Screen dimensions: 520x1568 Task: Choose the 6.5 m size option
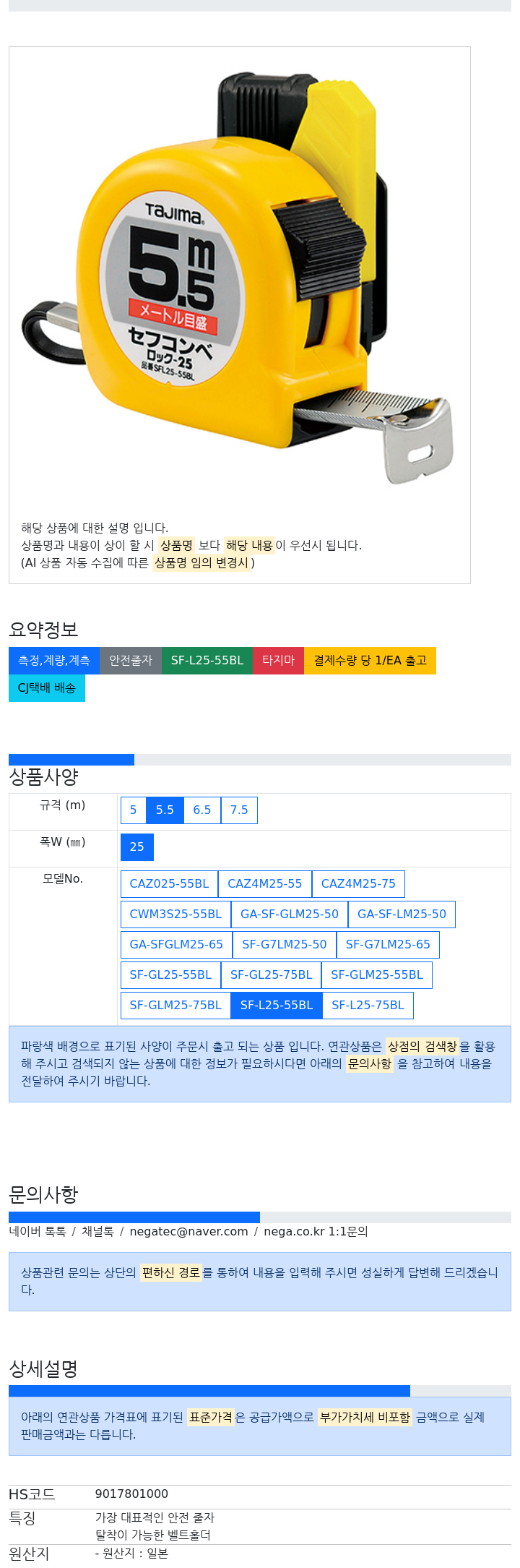pos(202,810)
